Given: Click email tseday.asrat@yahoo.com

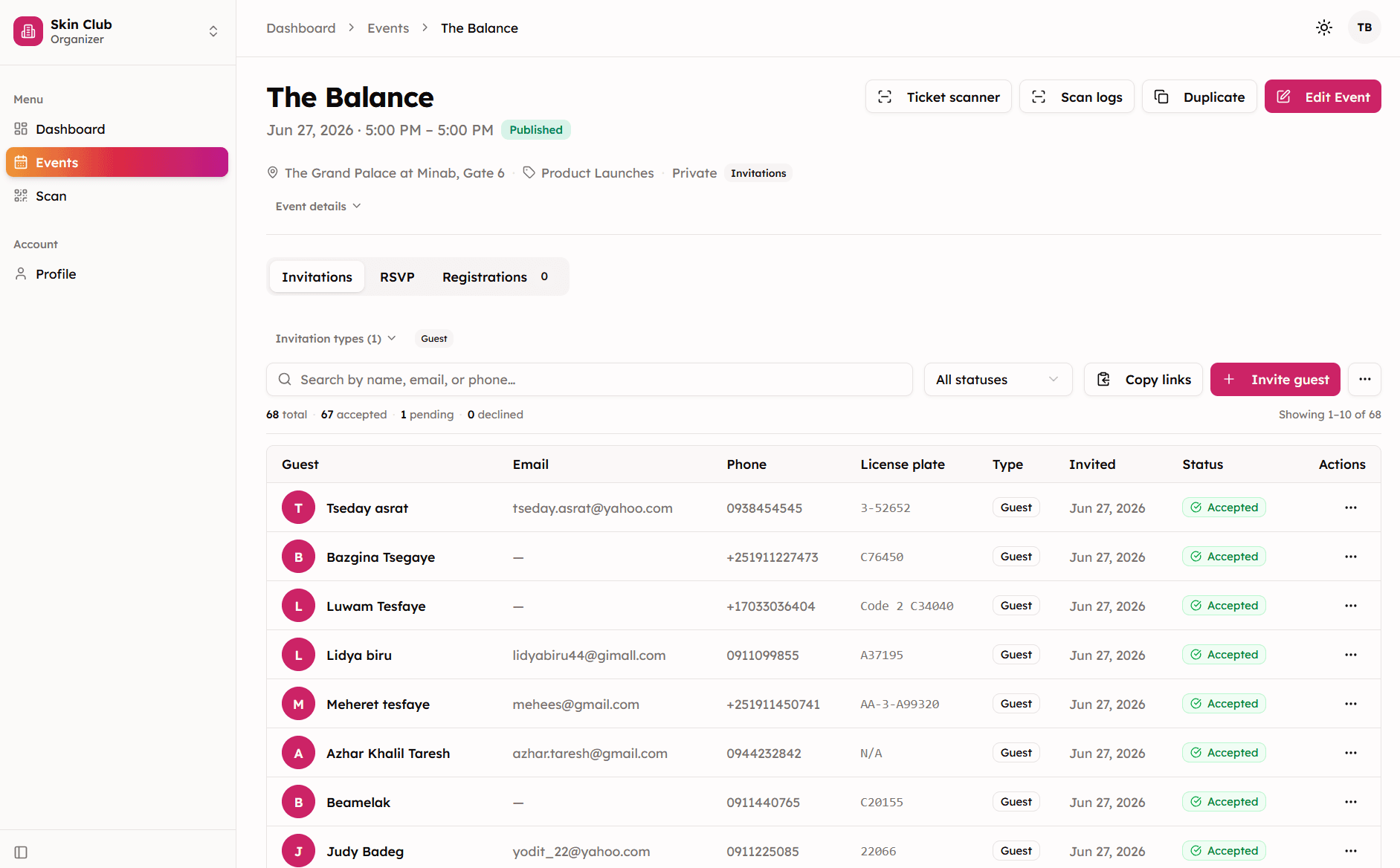Looking at the screenshot, I should tap(593, 508).
